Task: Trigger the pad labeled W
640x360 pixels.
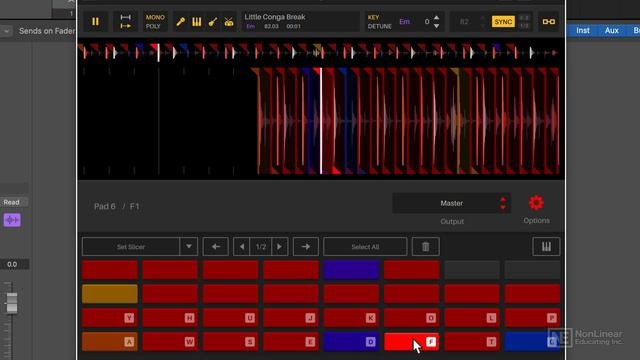Action: [170, 342]
